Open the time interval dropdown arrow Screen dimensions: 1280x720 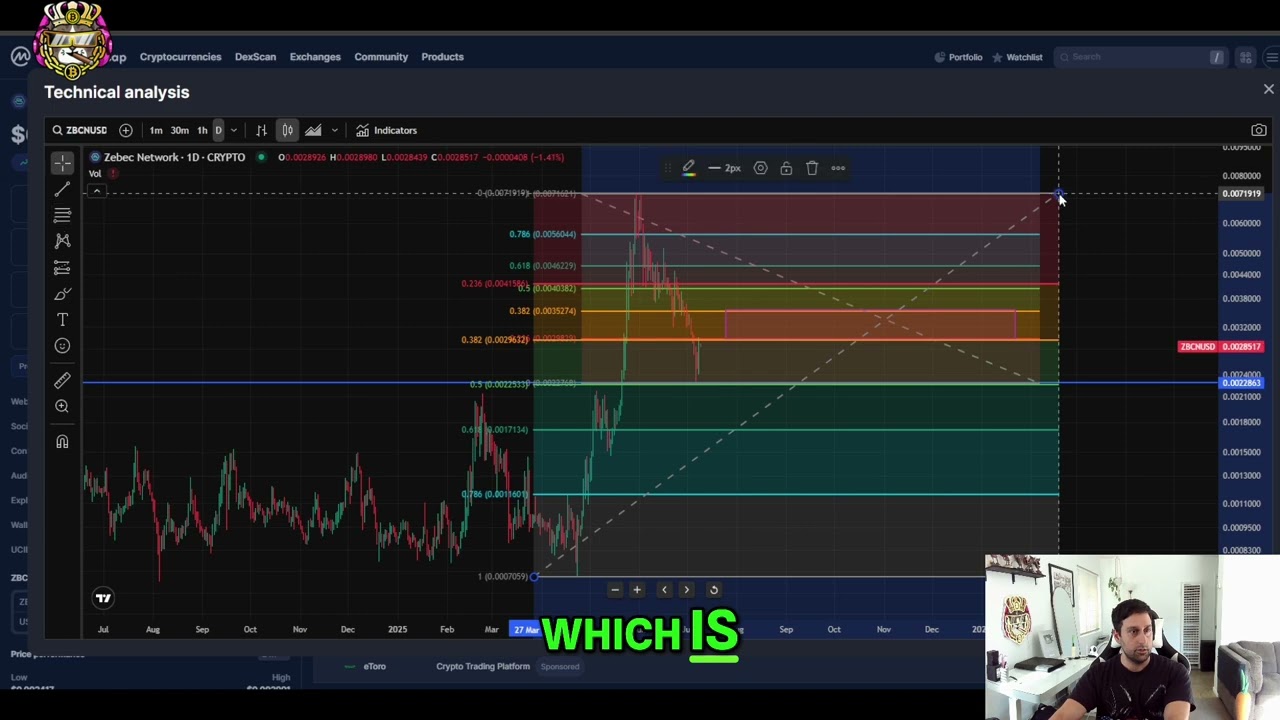point(233,130)
